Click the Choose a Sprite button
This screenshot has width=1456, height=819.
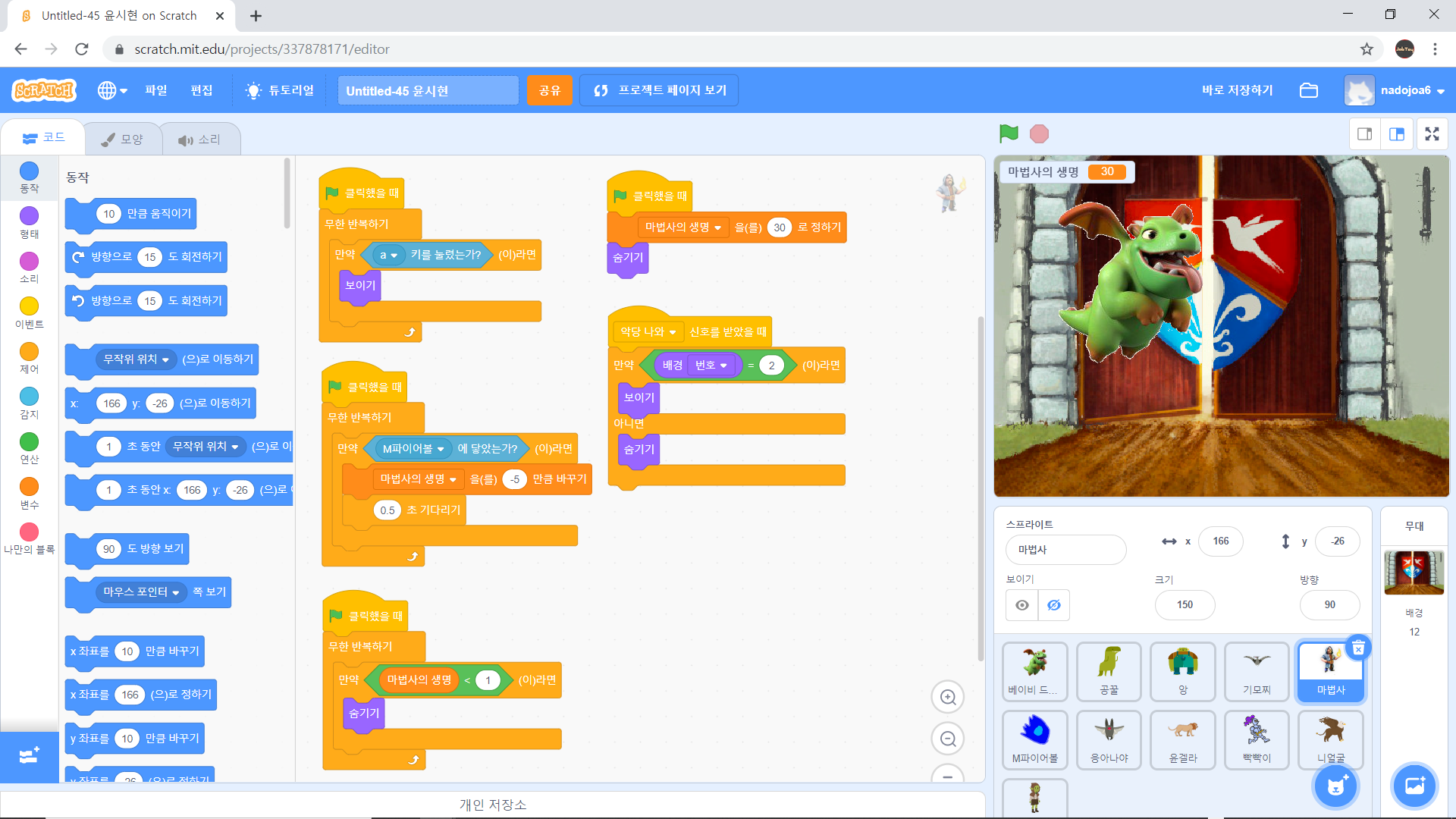1336,786
